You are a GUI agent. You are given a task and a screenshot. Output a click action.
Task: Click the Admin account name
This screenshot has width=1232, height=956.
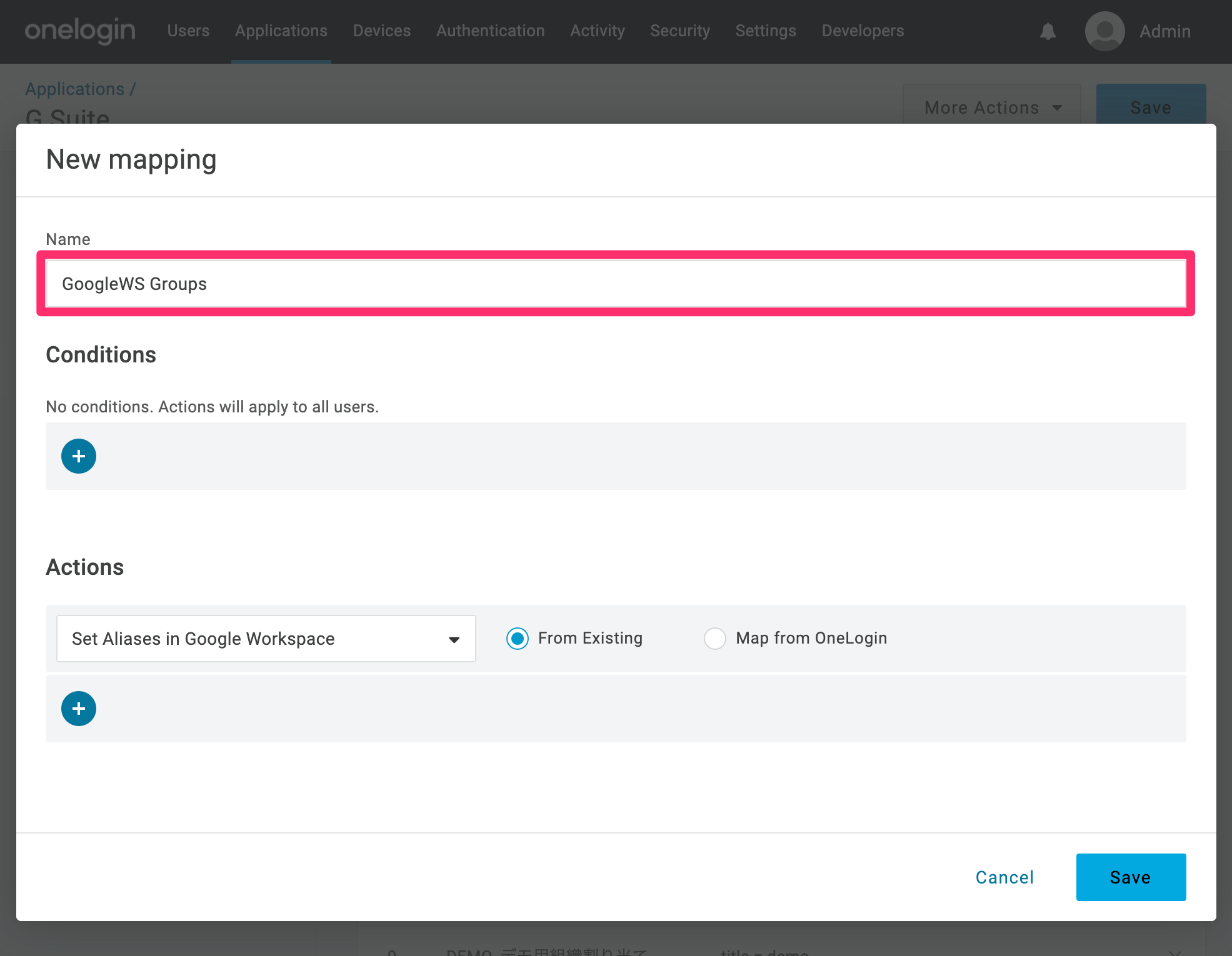point(1165,31)
